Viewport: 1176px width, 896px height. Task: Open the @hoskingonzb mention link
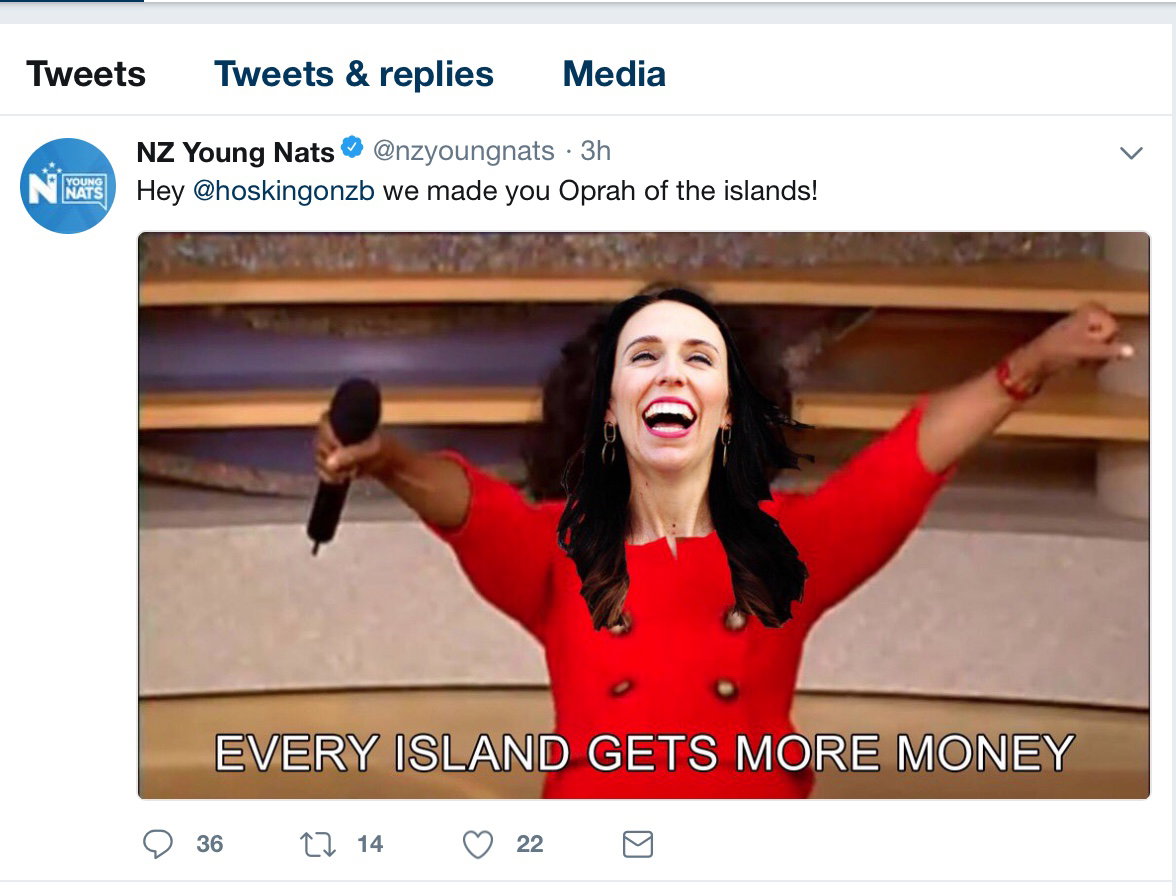click(x=284, y=190)
